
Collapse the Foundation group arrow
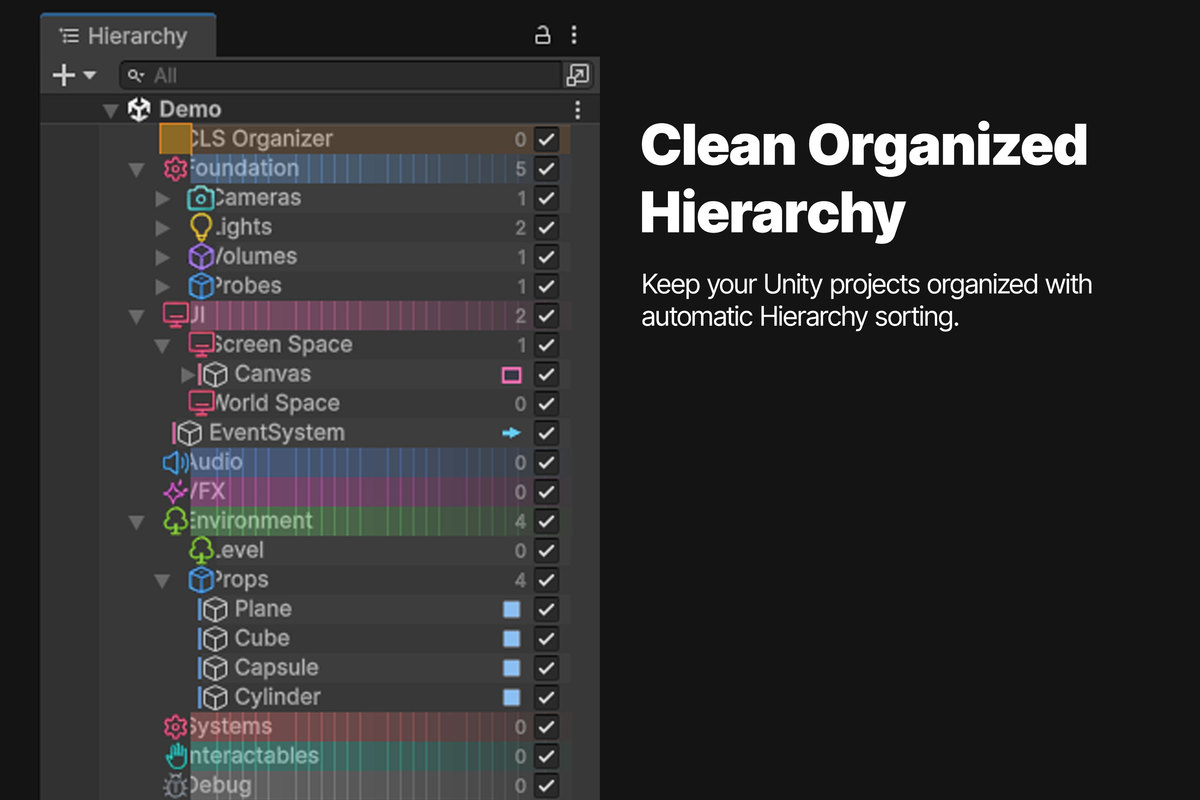137,169
